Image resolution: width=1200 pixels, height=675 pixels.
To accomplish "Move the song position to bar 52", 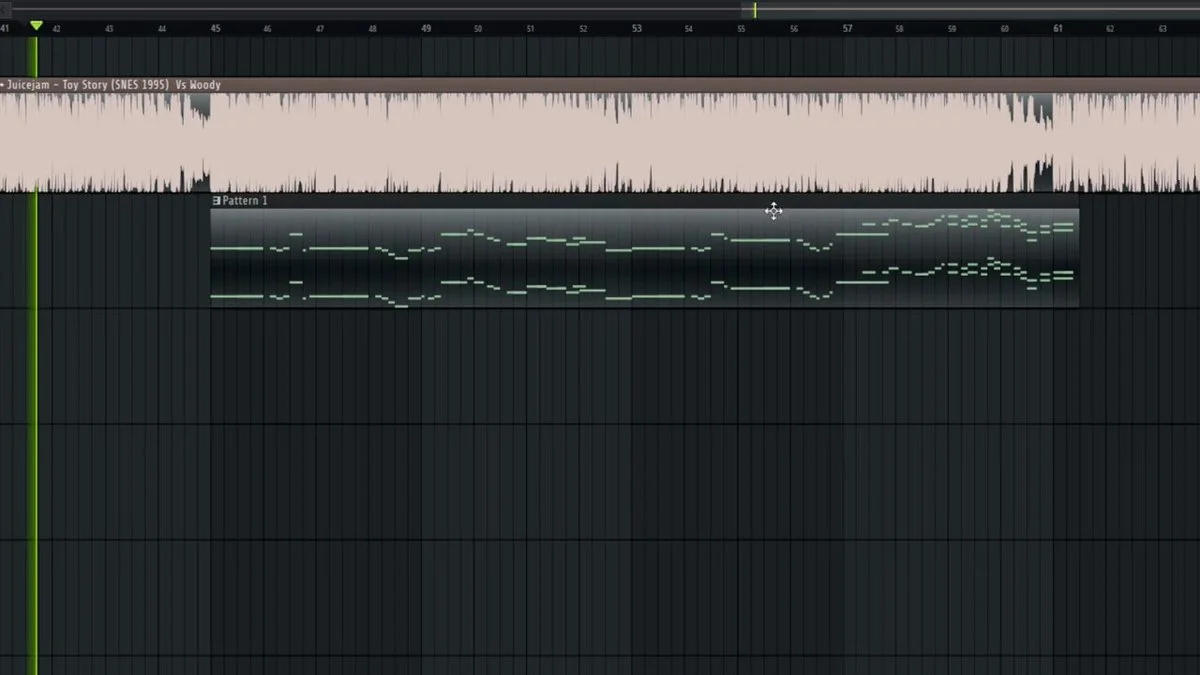I will pos(583,29).
